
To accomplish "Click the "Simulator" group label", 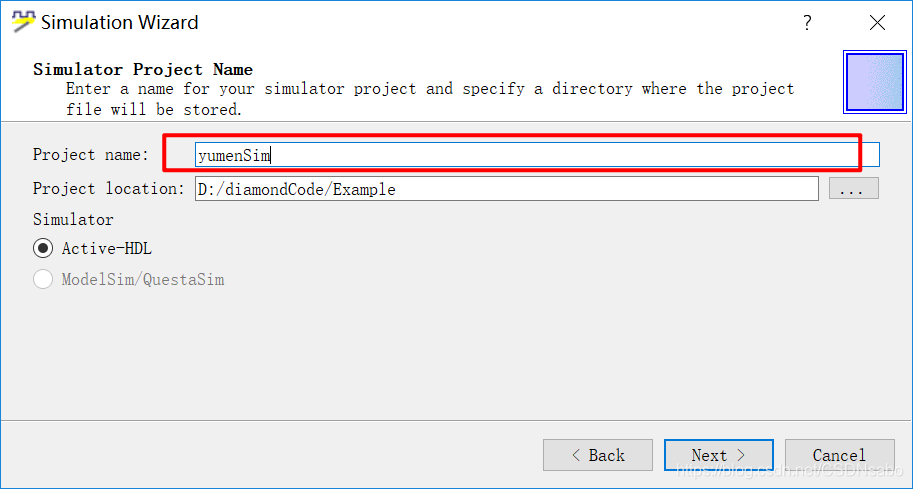I will pos(73,219).
